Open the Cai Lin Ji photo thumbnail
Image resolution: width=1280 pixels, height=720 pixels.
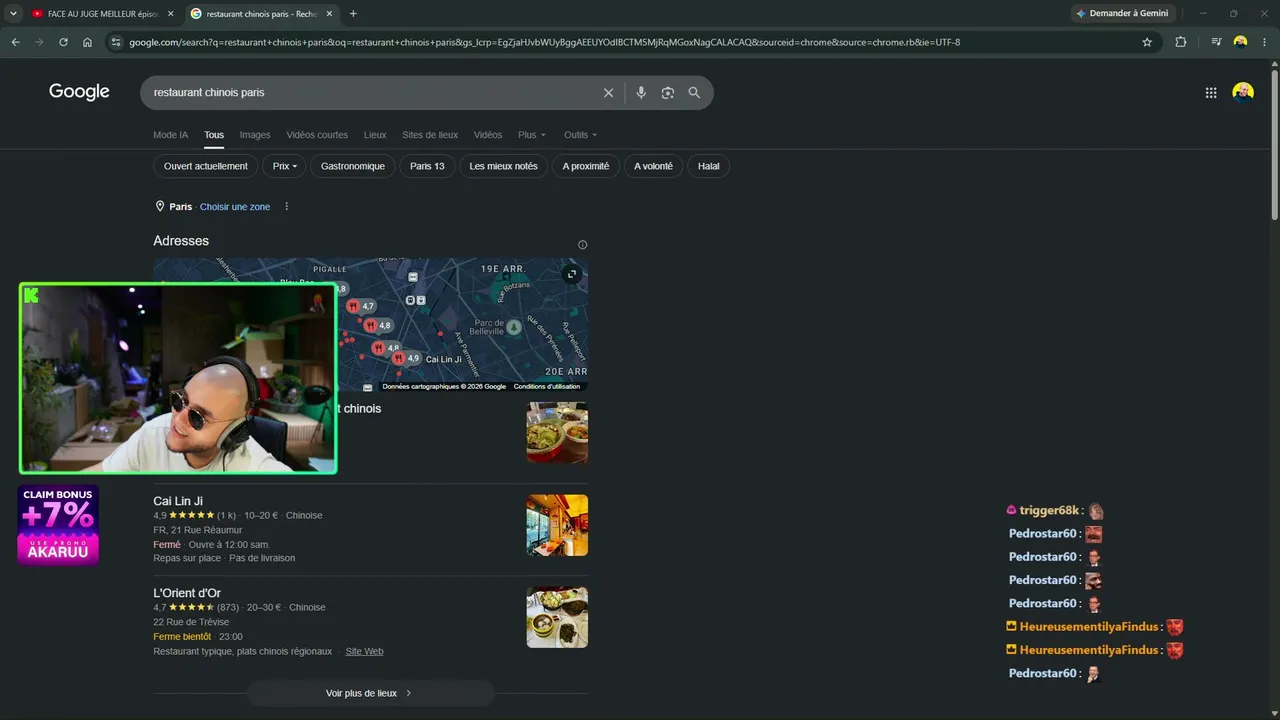(x=557, y=525)
